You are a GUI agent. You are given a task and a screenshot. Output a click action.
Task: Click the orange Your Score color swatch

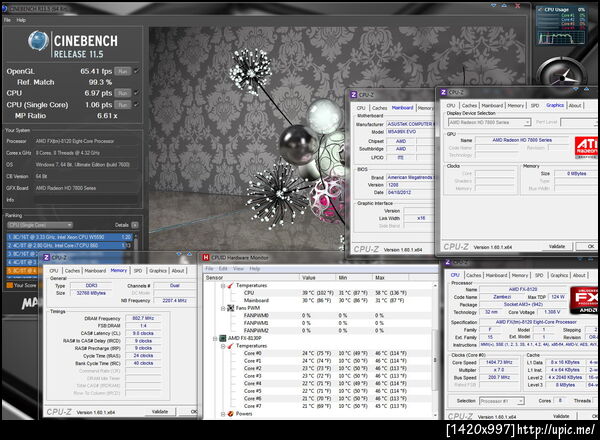point(10,285)
